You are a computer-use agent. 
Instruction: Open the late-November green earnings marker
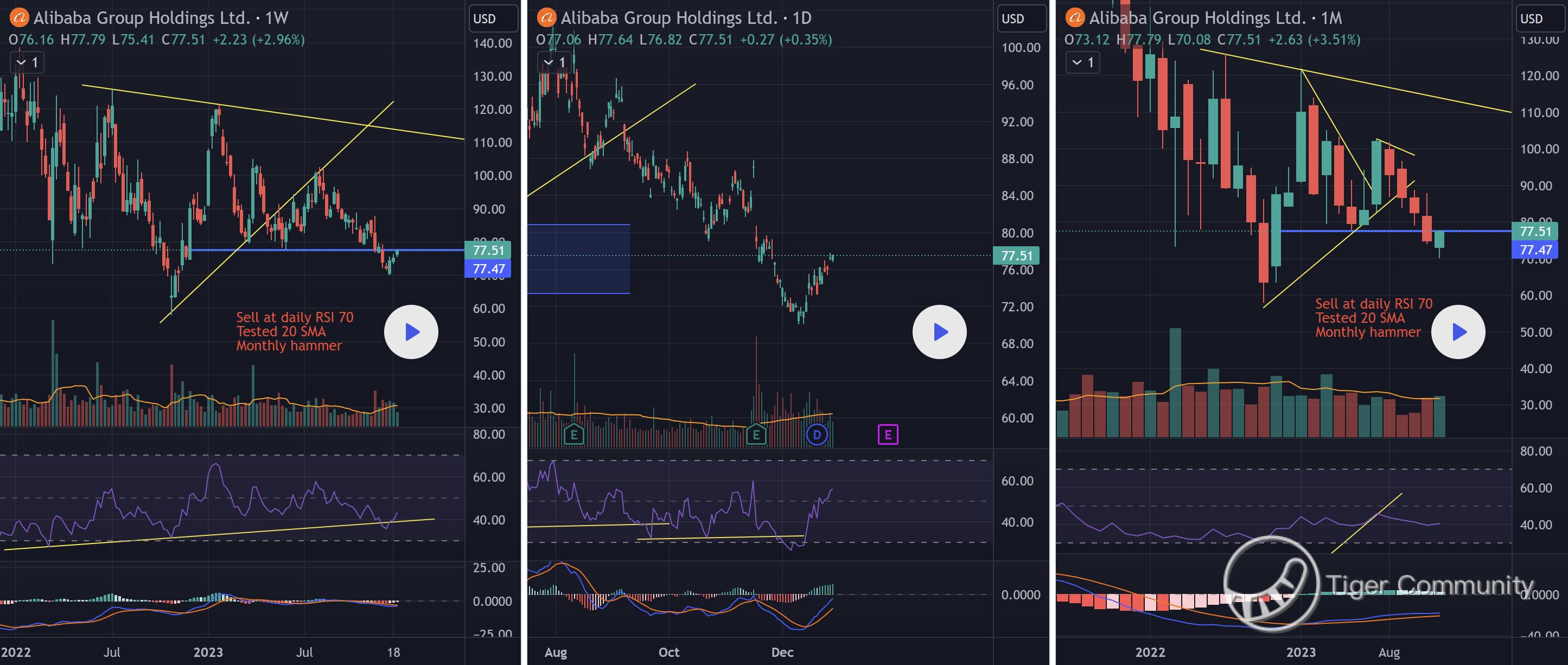point(756,434)
